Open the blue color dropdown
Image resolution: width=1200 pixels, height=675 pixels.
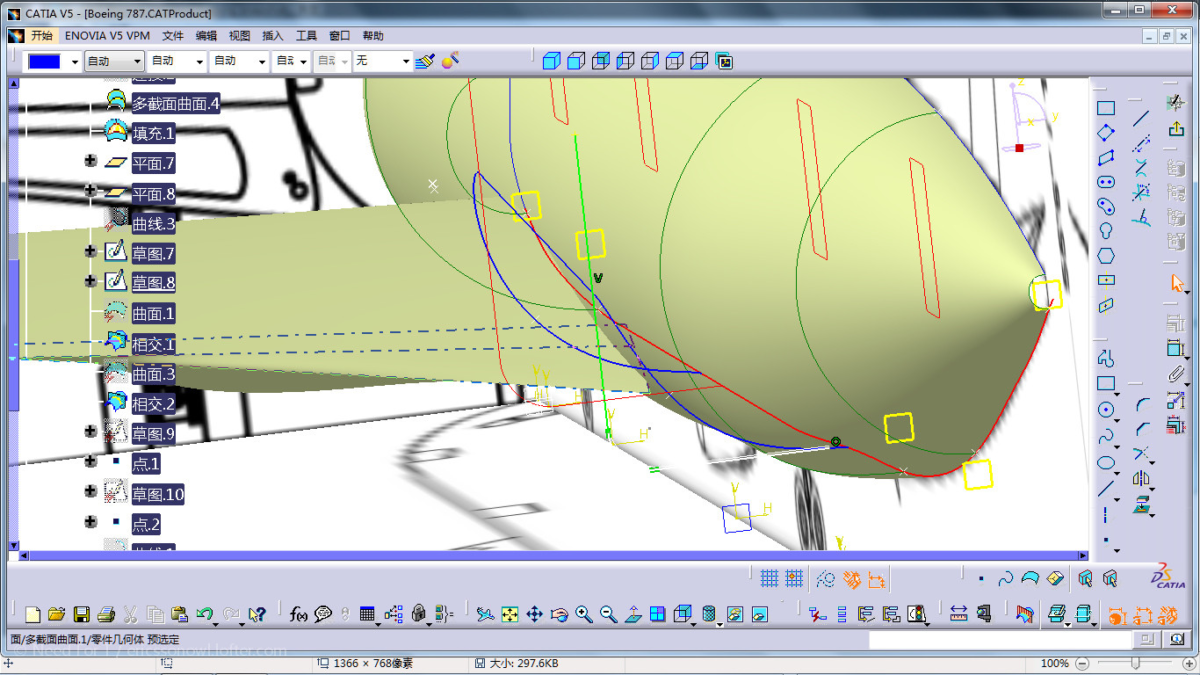pos(74,61)
